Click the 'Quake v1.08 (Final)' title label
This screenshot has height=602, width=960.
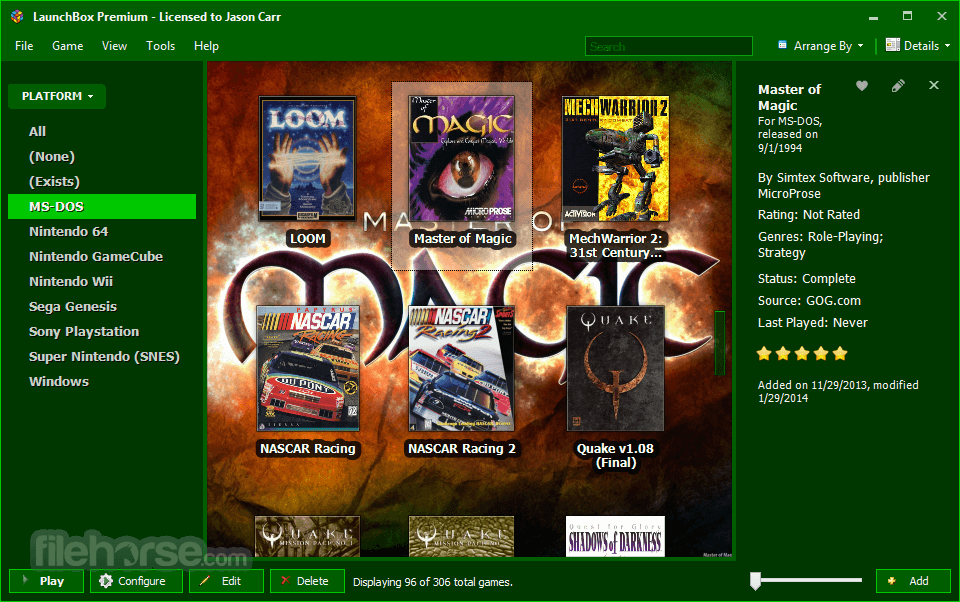[615, 456]
